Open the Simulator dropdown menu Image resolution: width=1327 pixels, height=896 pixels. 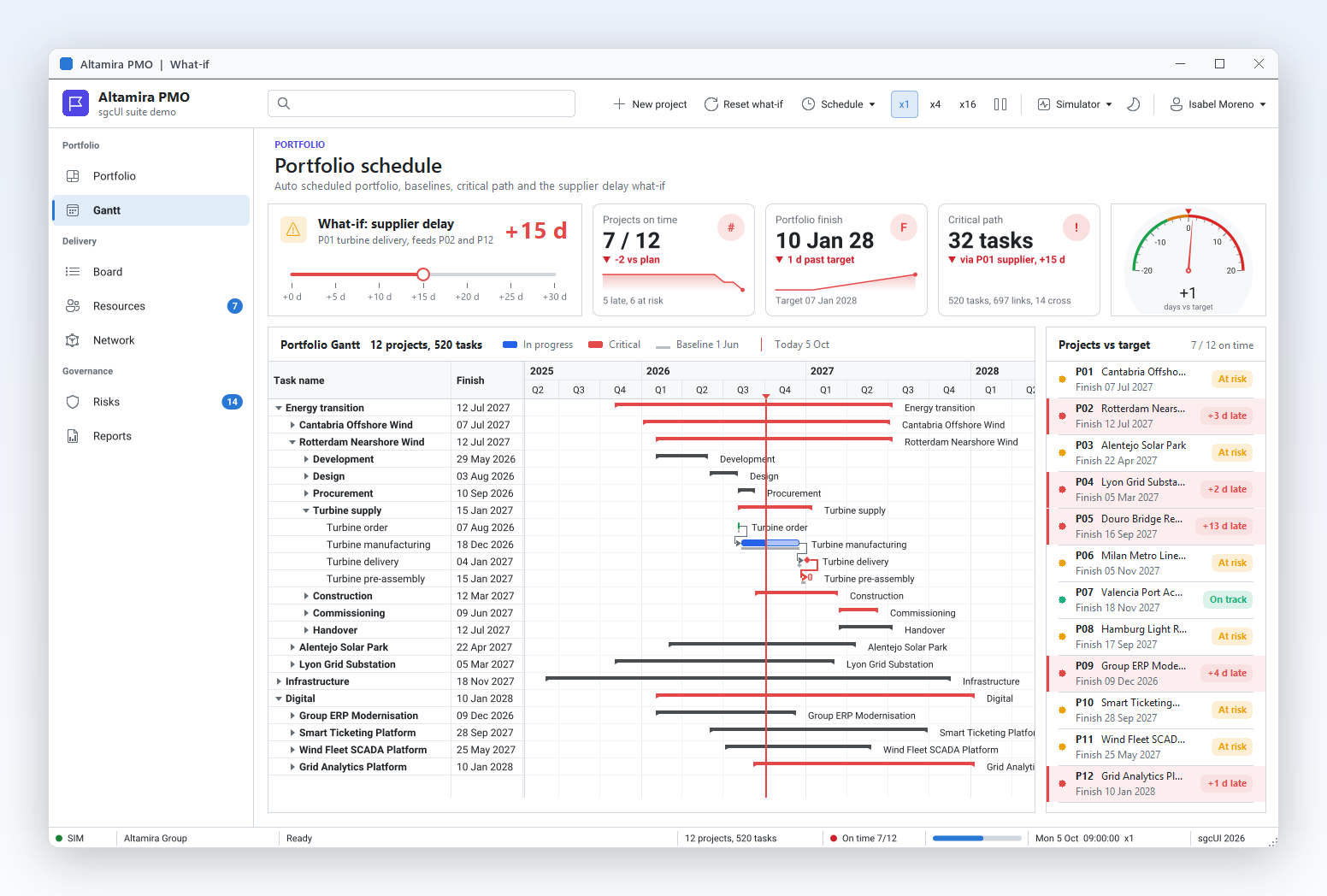click(1075, 104)
